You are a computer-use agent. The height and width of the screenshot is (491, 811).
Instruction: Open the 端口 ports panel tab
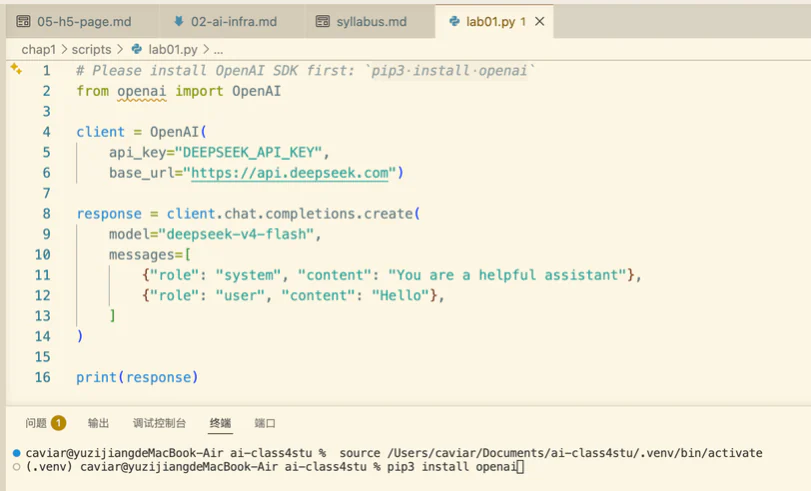(265, 423)
